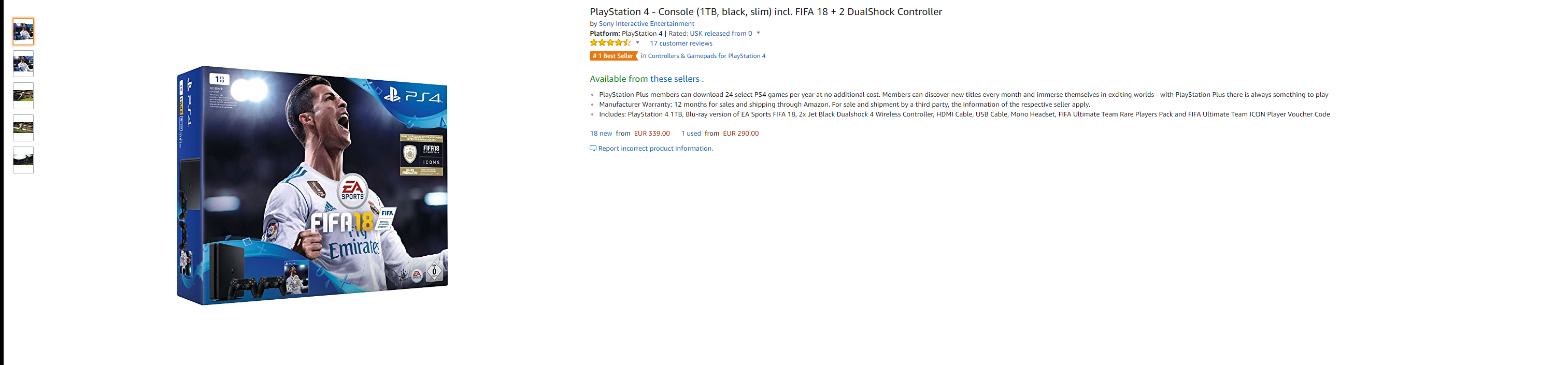Open Controllers & Gamepads for PlayStation 4 category
The width and height of the screenshot is (1568, 365).
coord(706,56)
